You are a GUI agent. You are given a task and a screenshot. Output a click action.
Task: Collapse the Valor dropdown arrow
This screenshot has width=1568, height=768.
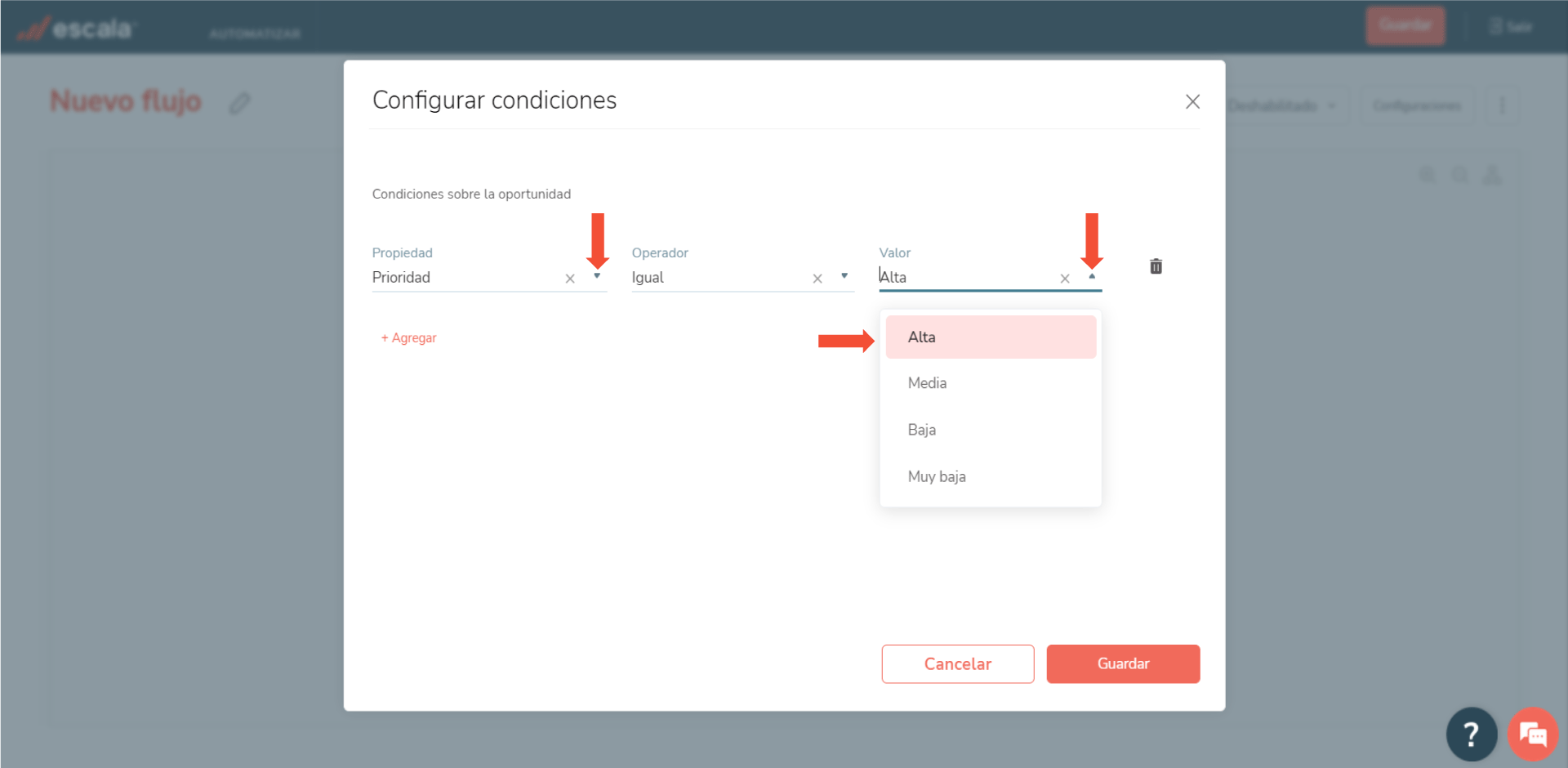point(1092,276)
